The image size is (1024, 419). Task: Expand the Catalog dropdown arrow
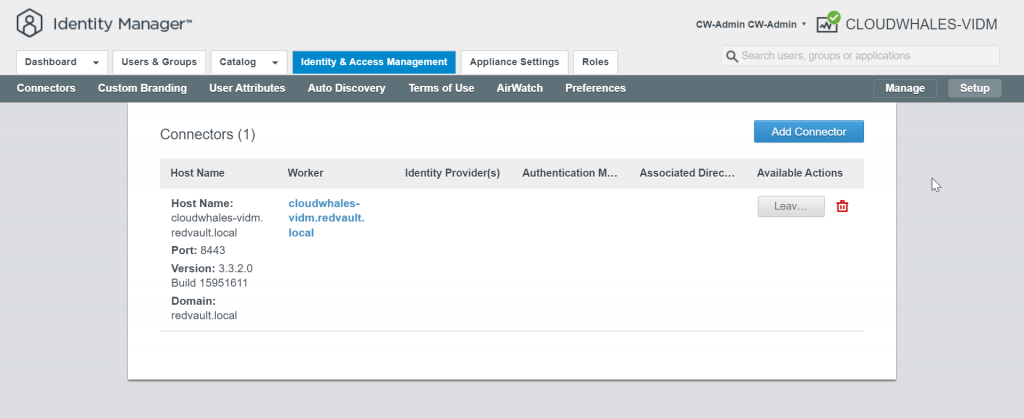275,63
